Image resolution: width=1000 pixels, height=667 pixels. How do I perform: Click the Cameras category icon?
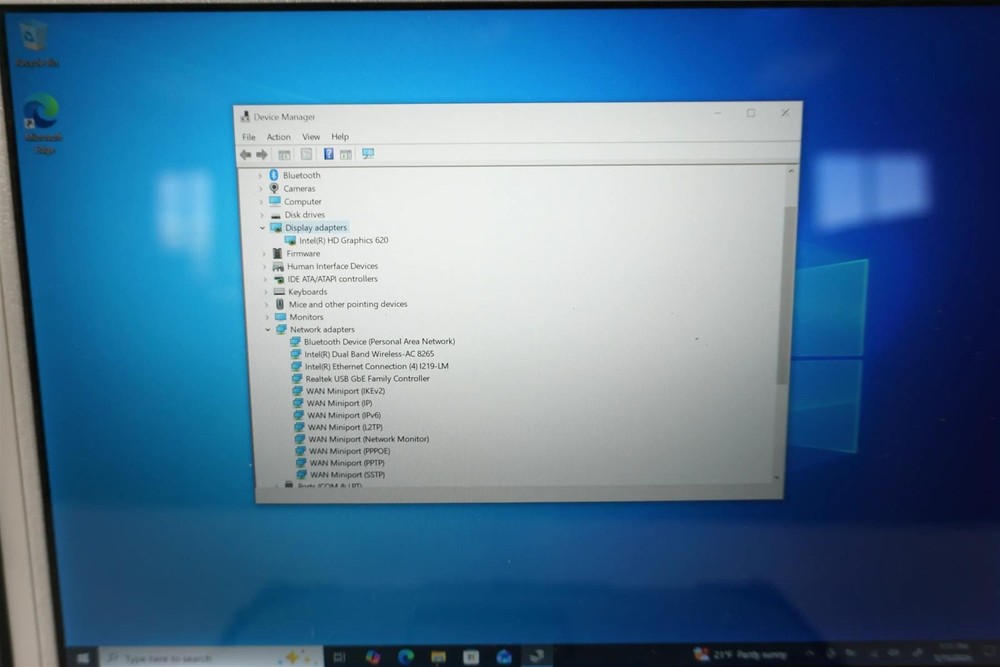coord(274,188)
